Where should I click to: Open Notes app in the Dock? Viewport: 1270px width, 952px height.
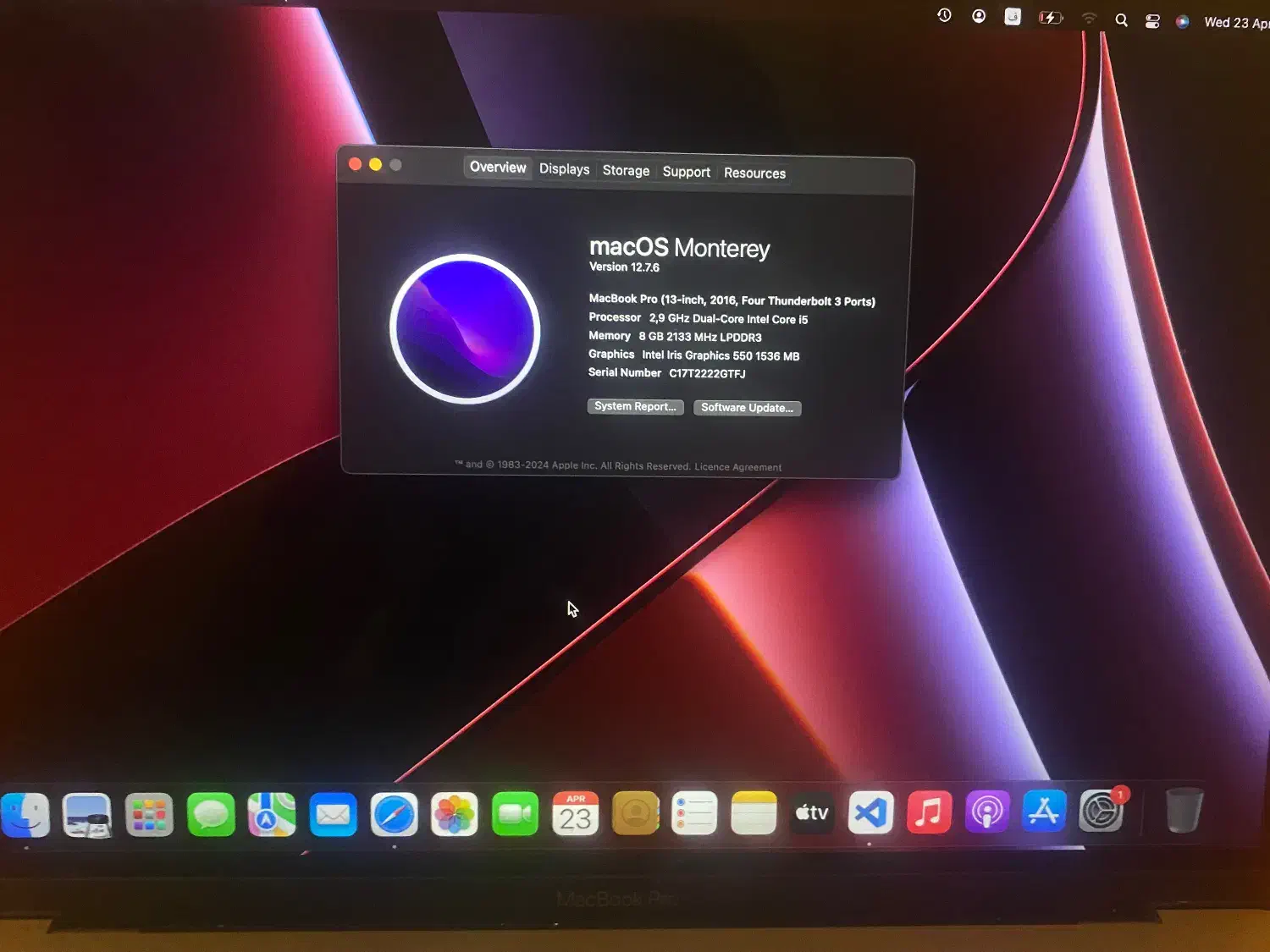754,813
